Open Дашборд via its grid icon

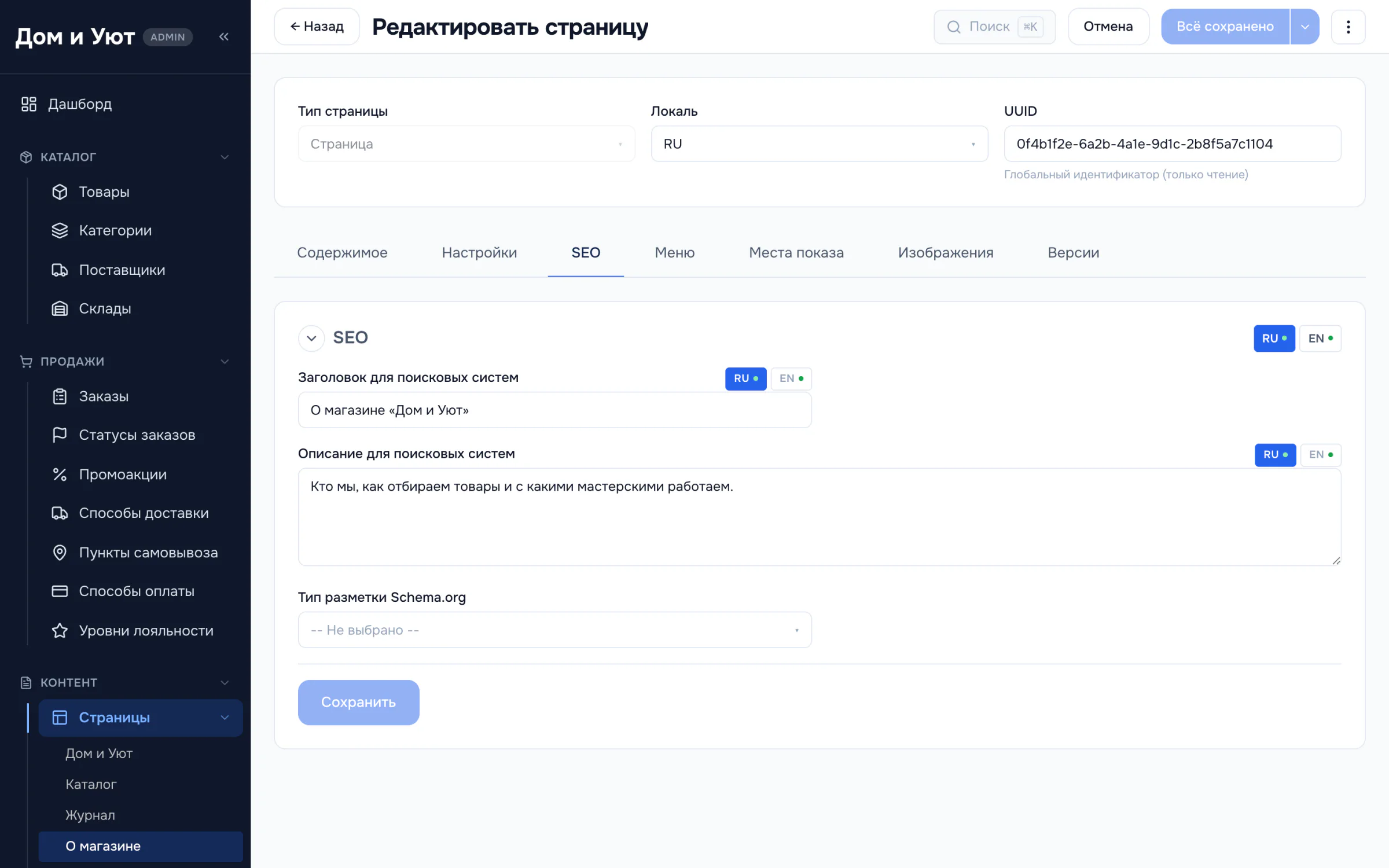pos(28,104)
